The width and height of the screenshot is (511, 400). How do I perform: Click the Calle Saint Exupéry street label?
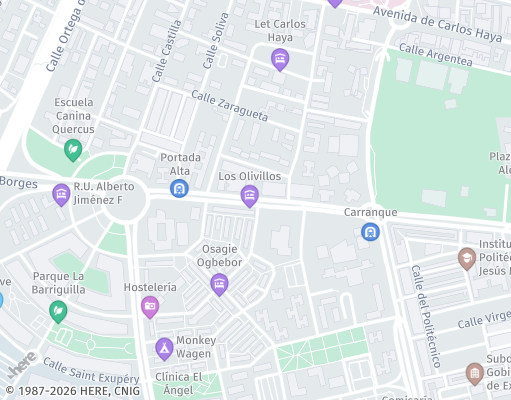click(91, 371)
